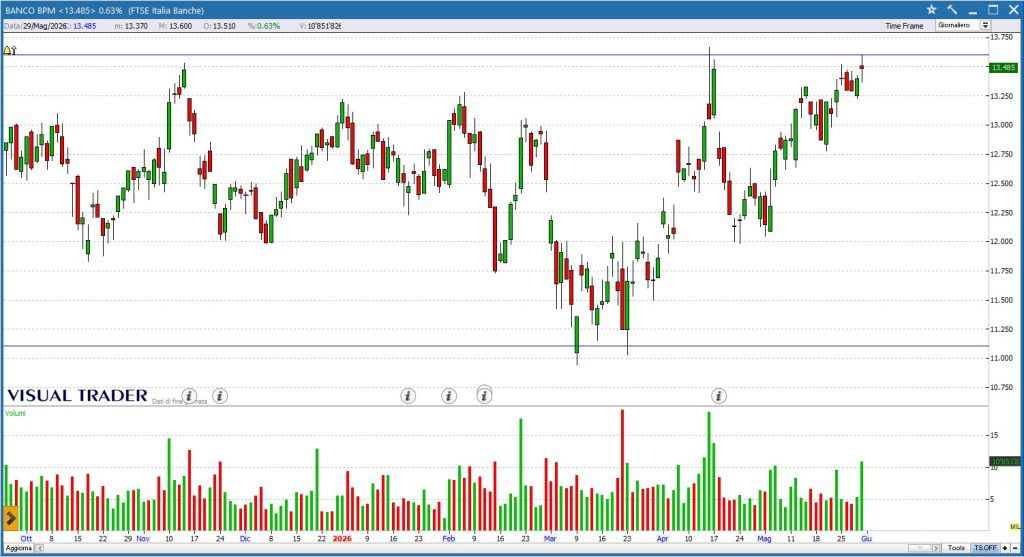The image size is (1024, 557).
Task: Open the info marker near November 24
Action: coord(220,396)
